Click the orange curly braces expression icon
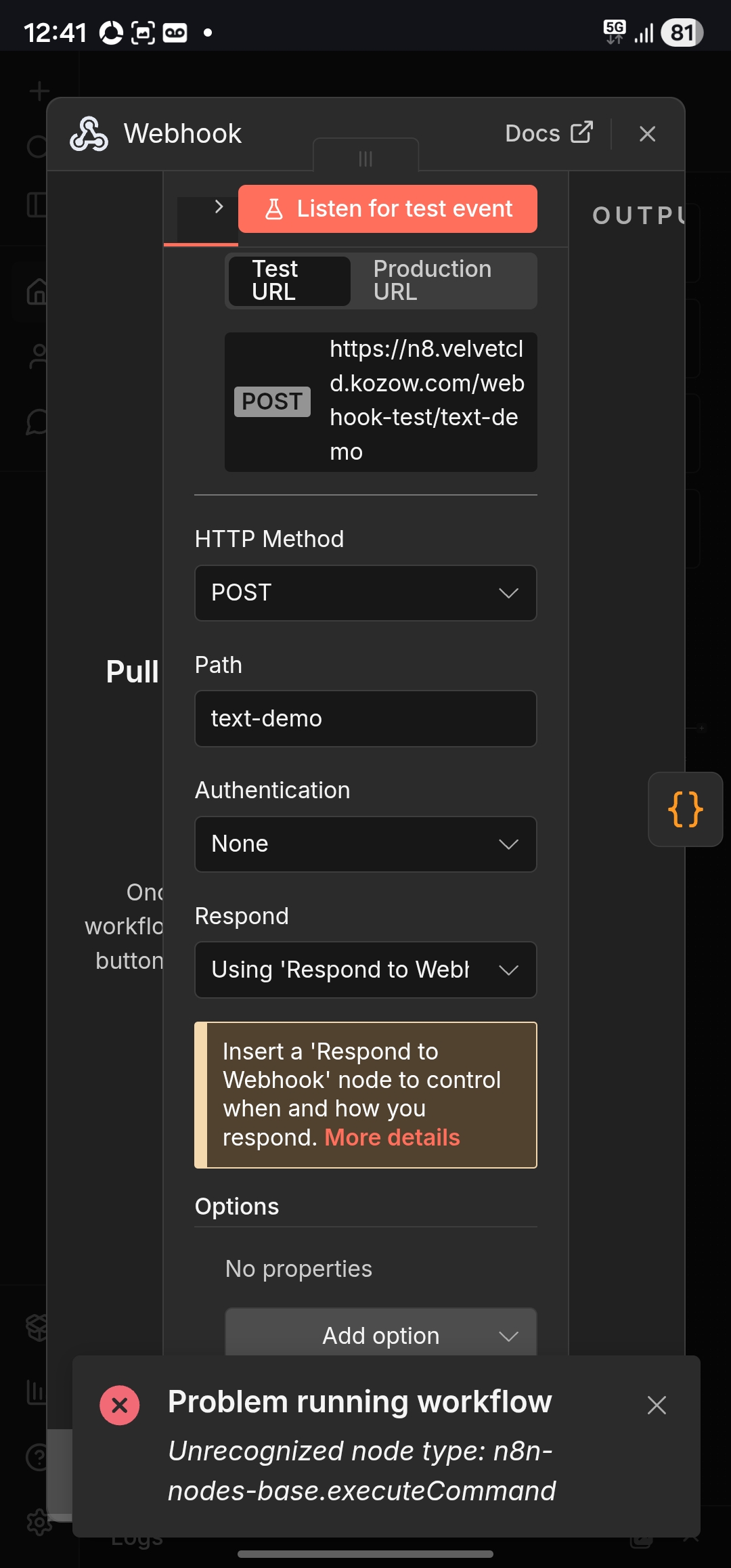This screenshot has width=731, height=1568. coord(685,809)
